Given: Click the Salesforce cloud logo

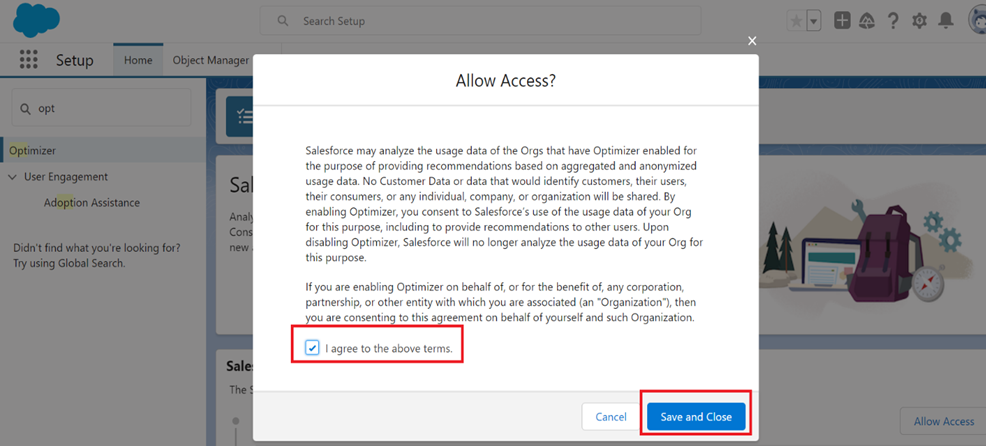Looking at the screenshot, I should click(36, 20).
